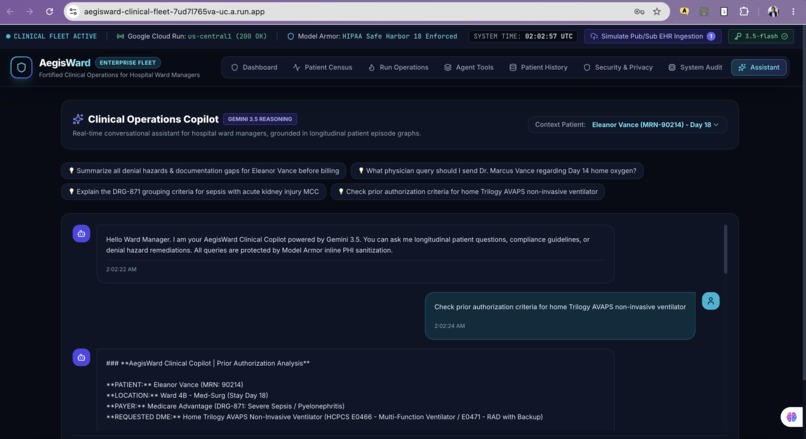Choose the physician query Dr. Marcus Vance suggestion
806x439 pixels.
point(497,171)
